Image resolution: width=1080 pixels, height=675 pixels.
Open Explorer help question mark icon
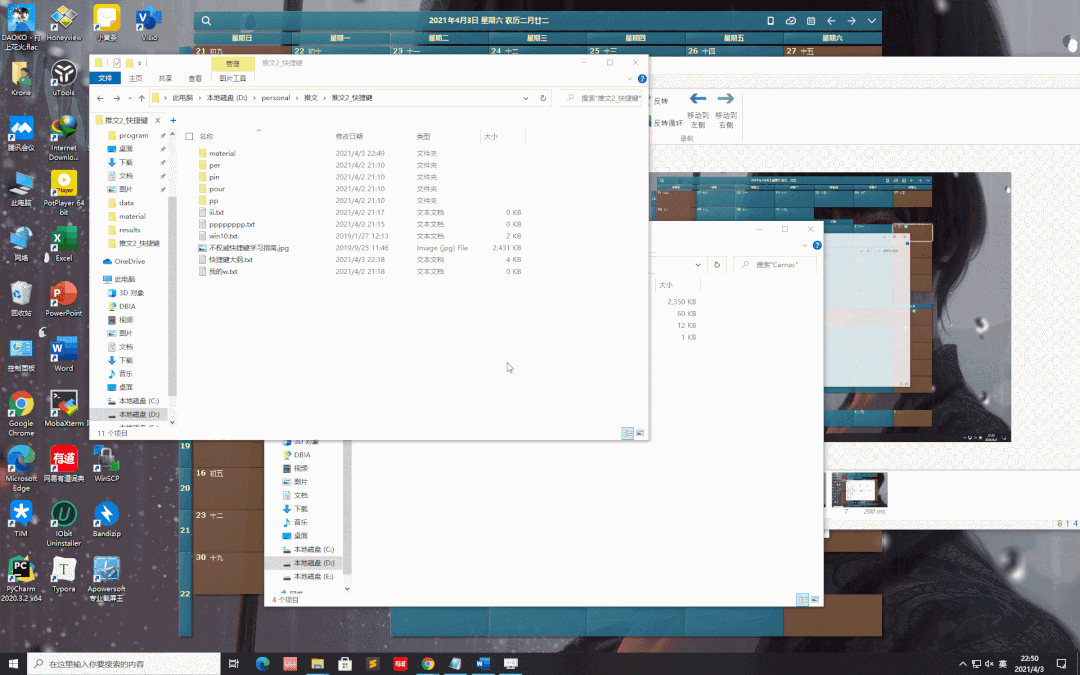[x=642, y=79]
